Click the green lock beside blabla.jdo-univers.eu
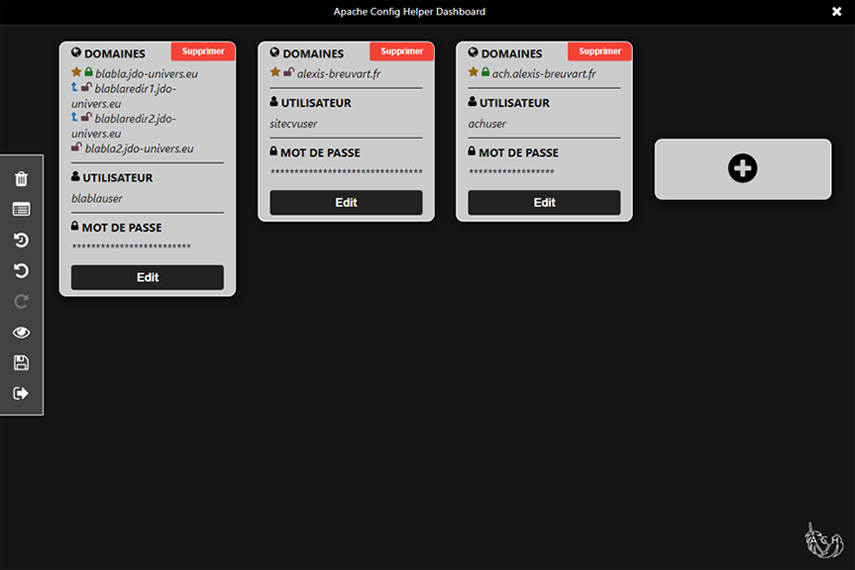 point(88,73)
